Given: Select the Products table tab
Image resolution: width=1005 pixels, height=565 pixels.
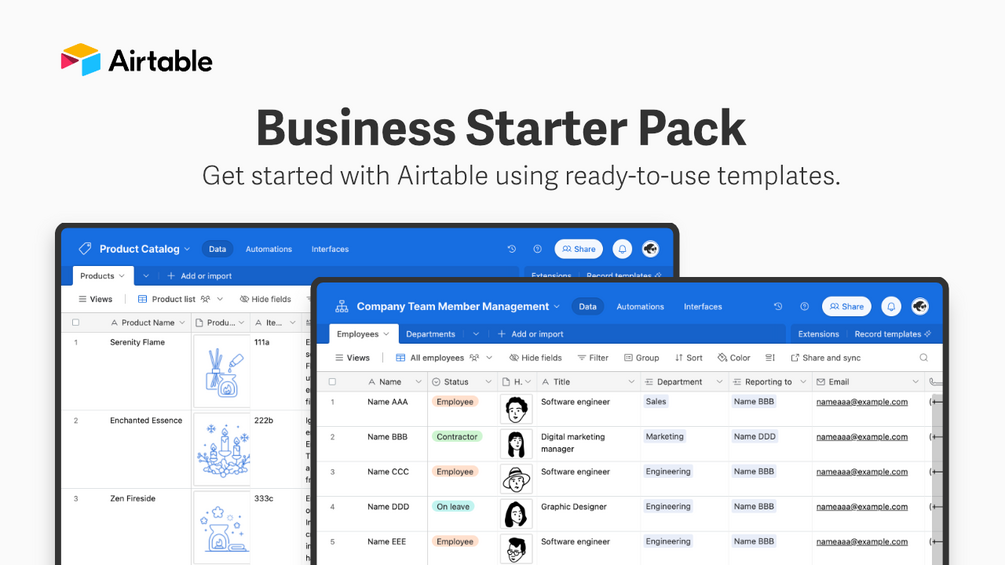Looking at the screenshot, I should pyautogui.click(x=103, y=275).
